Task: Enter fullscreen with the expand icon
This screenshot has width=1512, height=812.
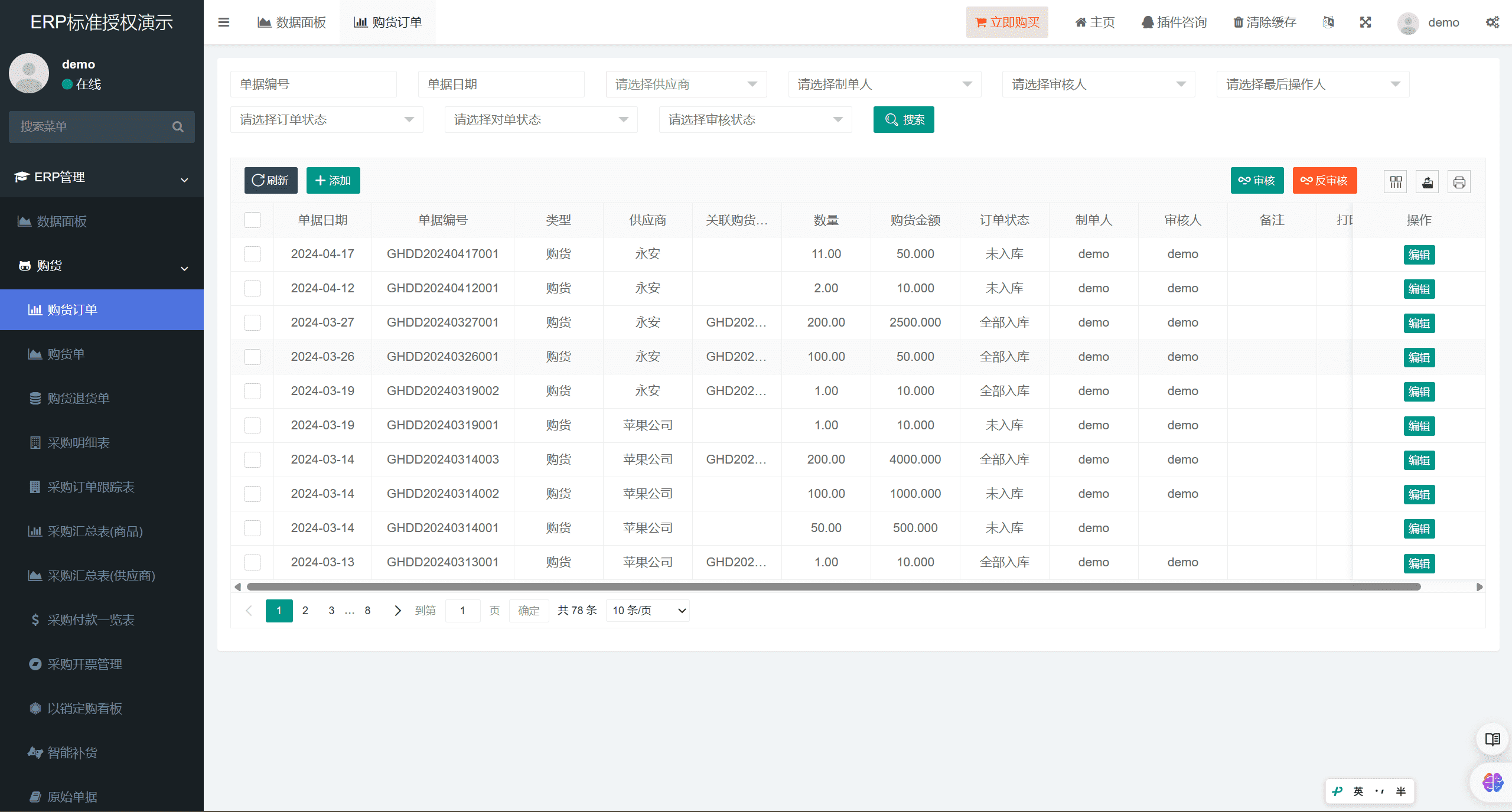Action: [1366, 22]
